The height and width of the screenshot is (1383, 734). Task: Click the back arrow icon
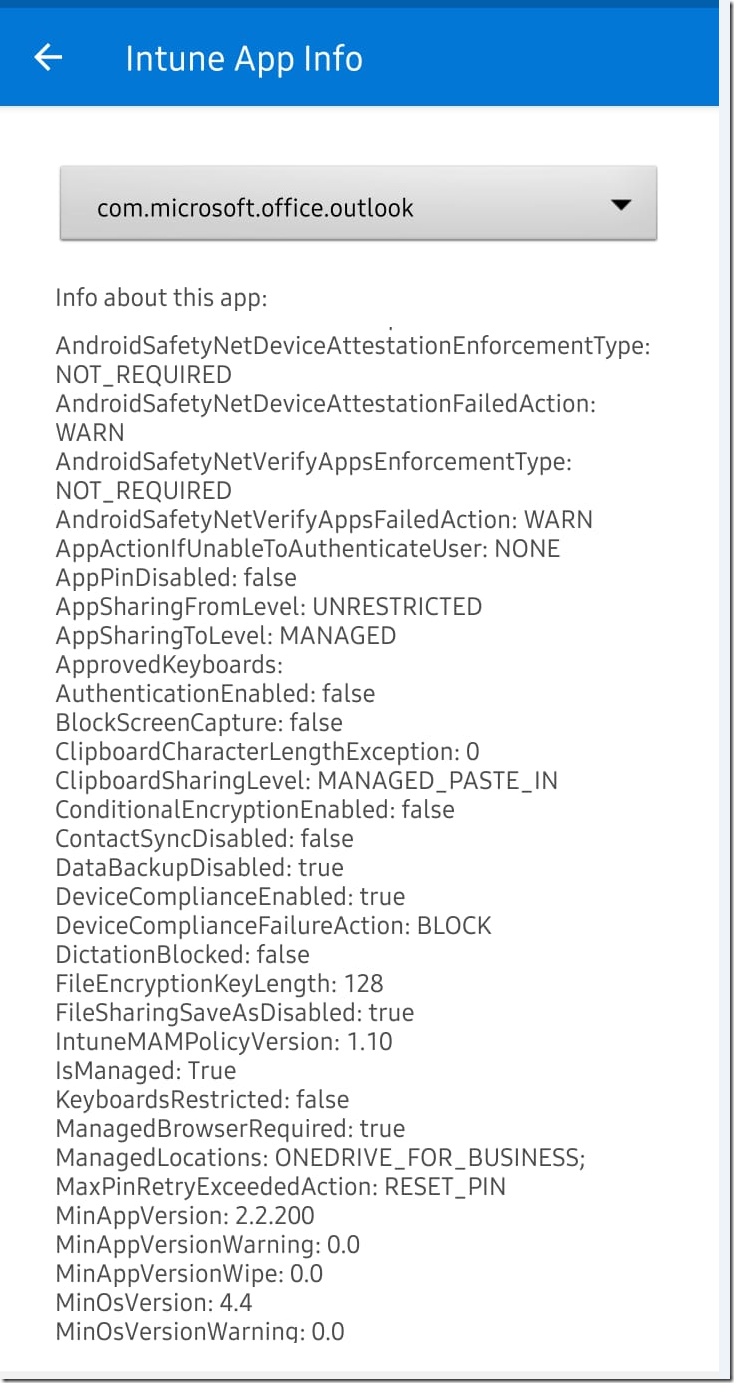coord(48,57)
